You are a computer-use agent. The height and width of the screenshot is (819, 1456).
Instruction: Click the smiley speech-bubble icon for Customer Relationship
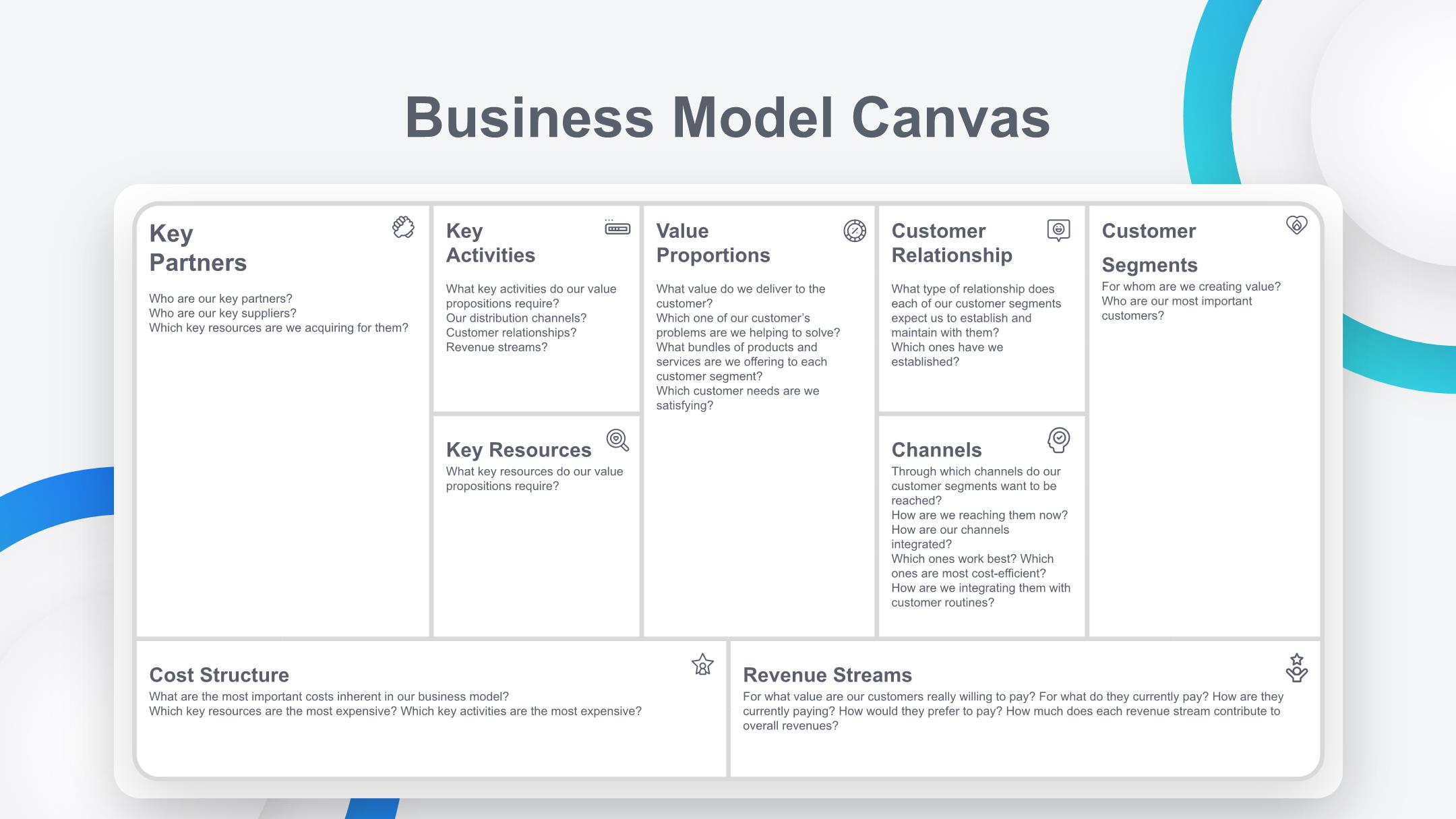tap(1058, 230)
